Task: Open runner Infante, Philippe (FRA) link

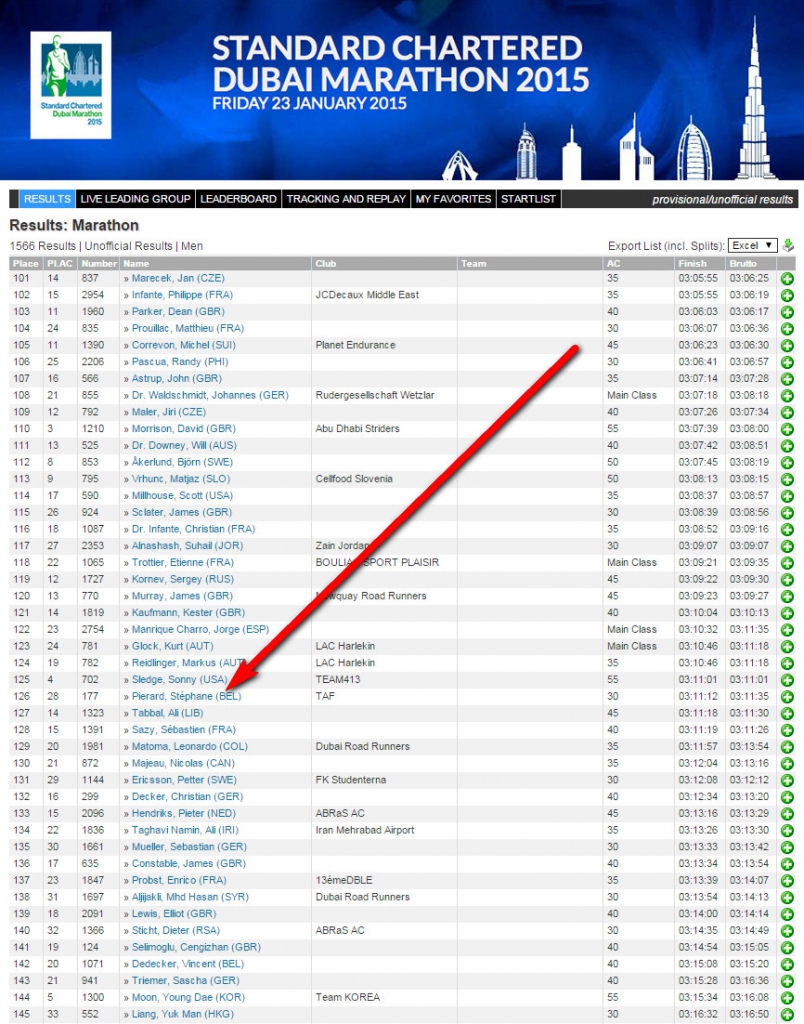Action: coord(182,295)
